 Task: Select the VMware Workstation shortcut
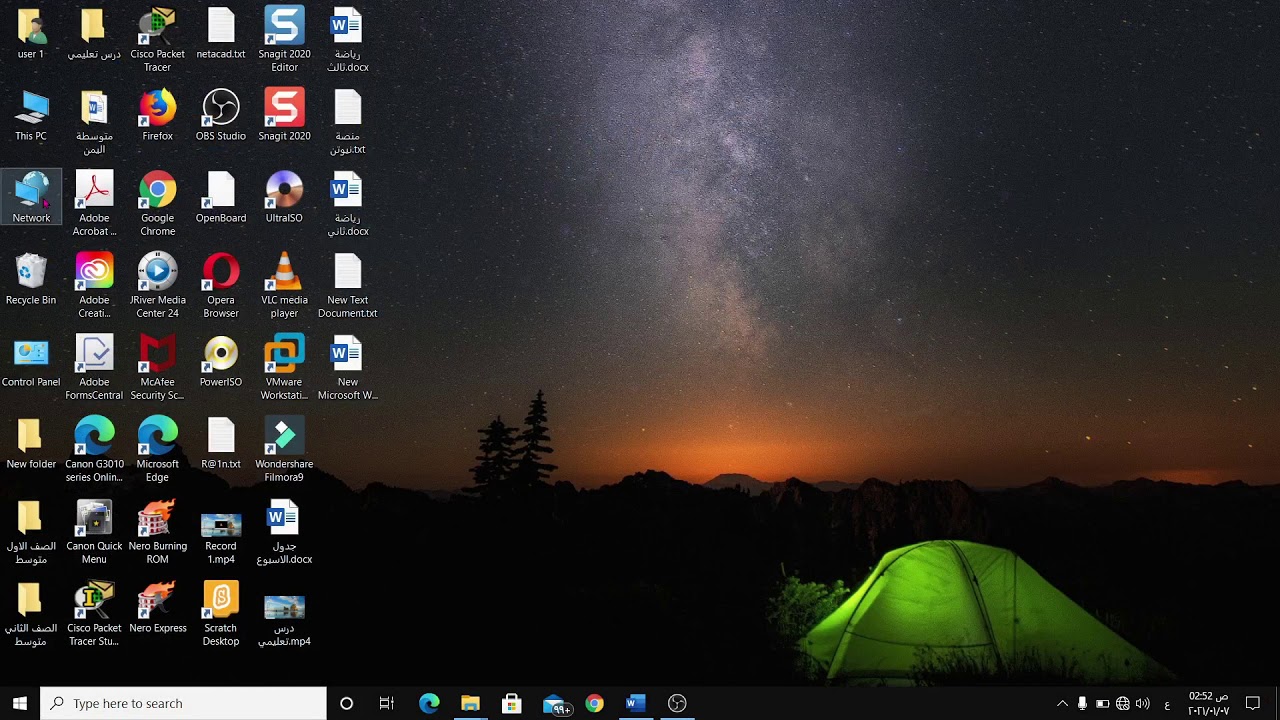pyautogui.click(x=284, y=367)
